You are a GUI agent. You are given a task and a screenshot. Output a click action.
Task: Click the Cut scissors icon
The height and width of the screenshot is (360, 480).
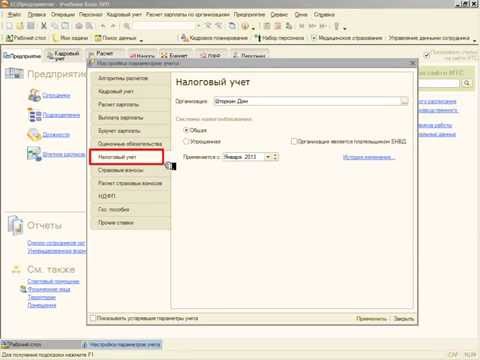tap(44, 26)
